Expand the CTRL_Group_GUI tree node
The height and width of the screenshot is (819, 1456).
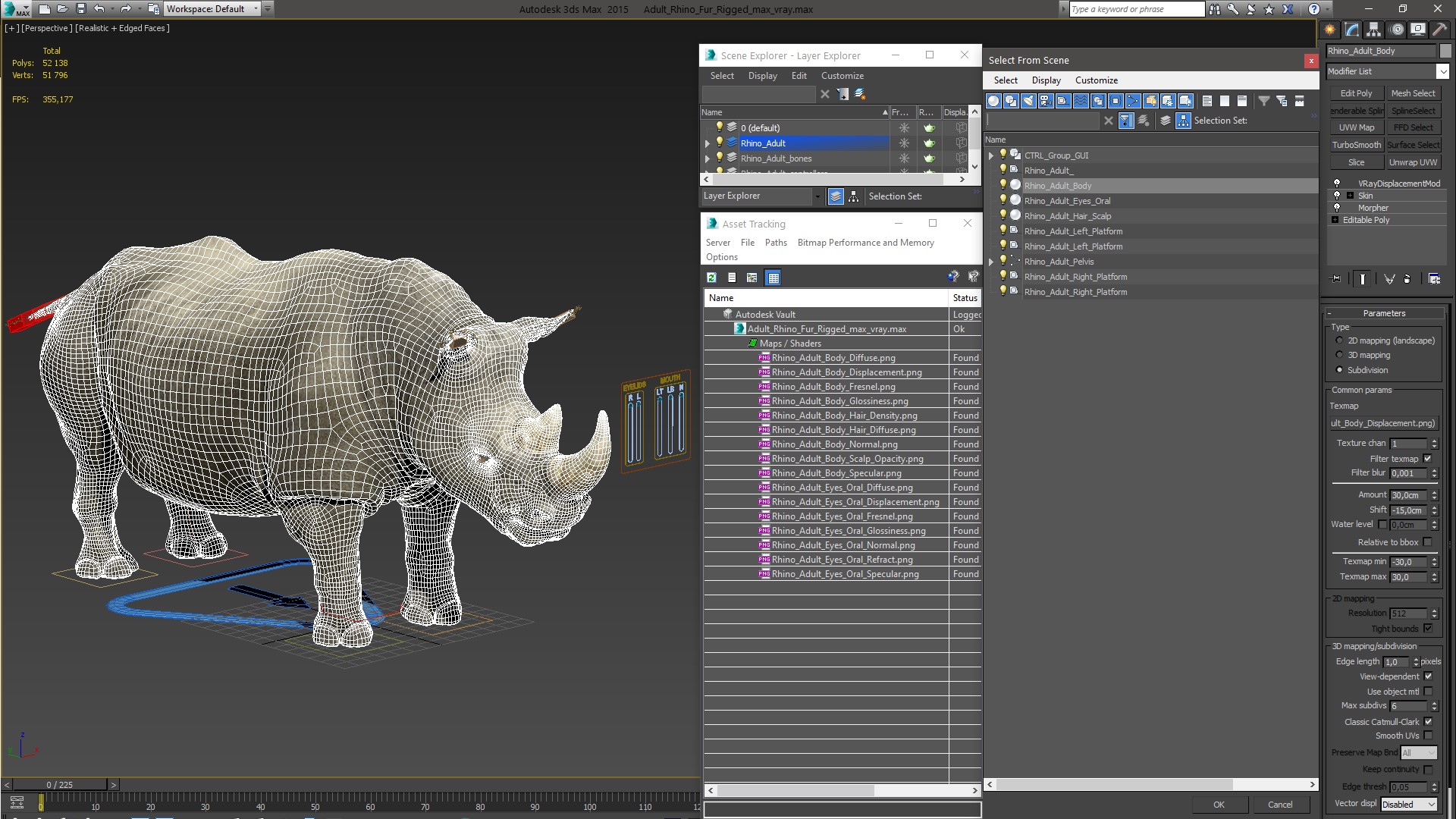tap(990, 155)
